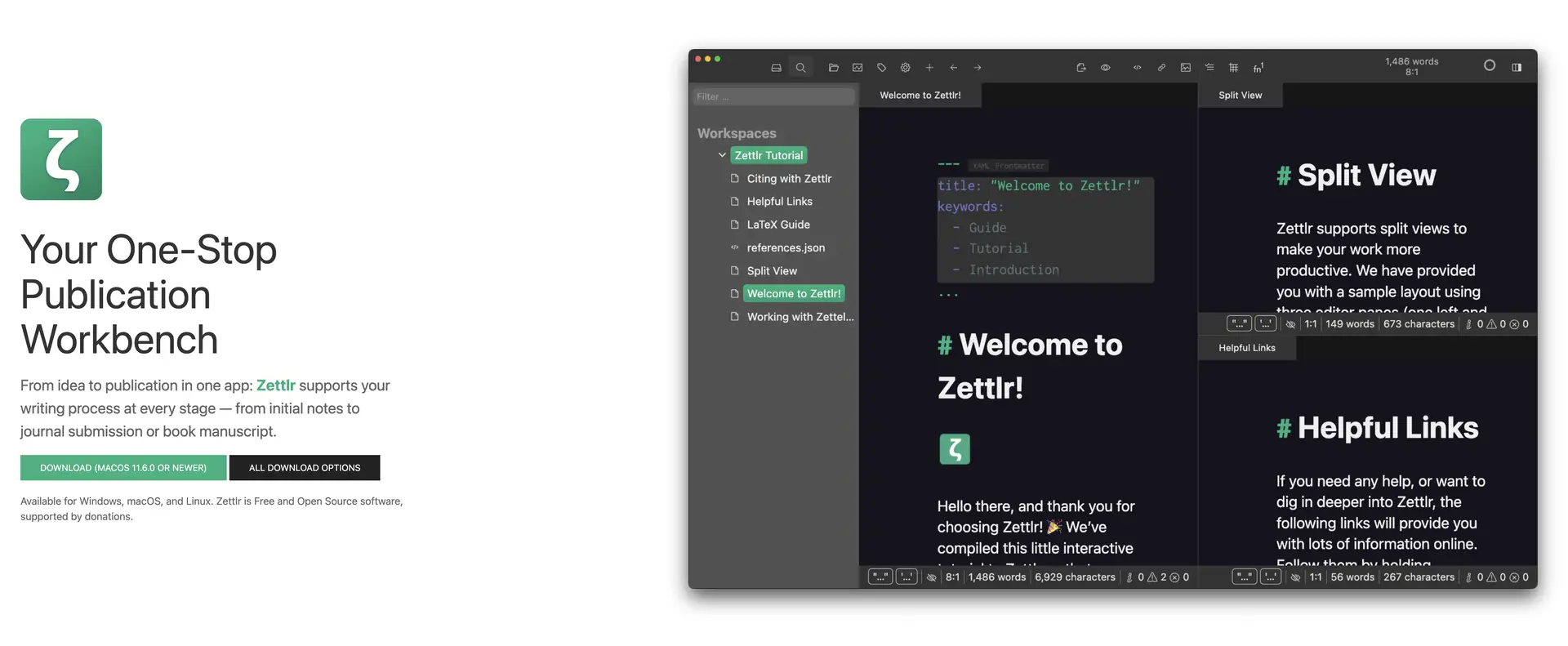Open diagnostics count in Welcome pane status bar
Image resolution: width=1568 pixels, height=646 pixels.
[x=1157, y=577]
